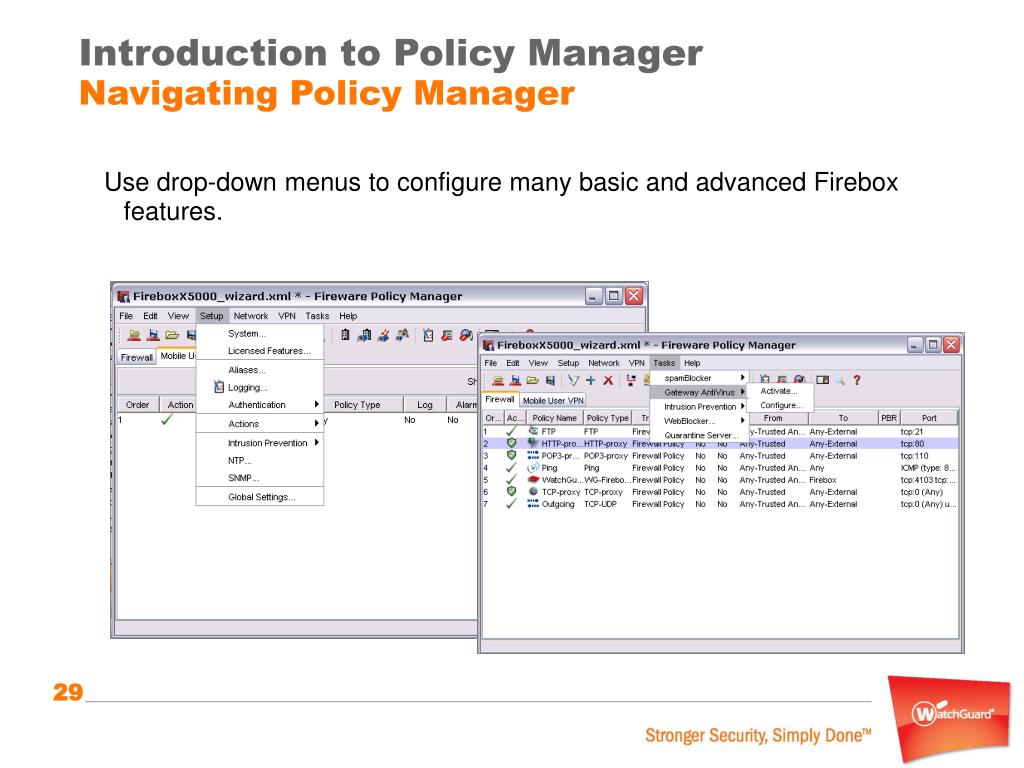
Task: Open the Help menu in front window
Action: (x=692, y=362)
